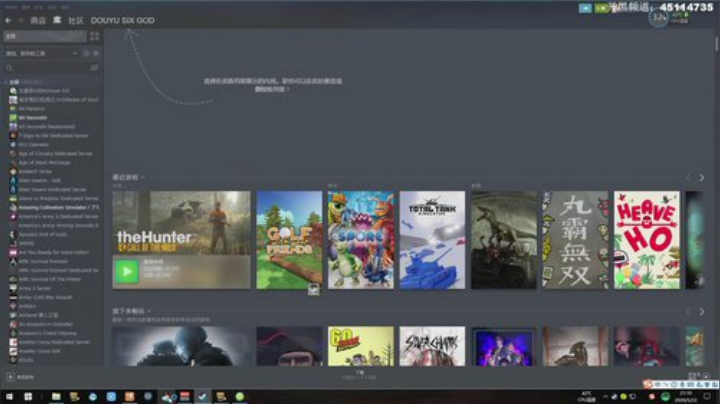
Task: Open the Windows Start menu
Action: [9, 397]
